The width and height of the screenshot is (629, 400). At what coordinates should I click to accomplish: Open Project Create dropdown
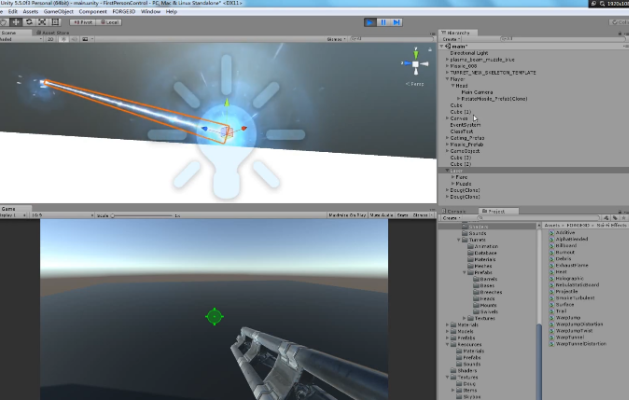click(451, 218)
